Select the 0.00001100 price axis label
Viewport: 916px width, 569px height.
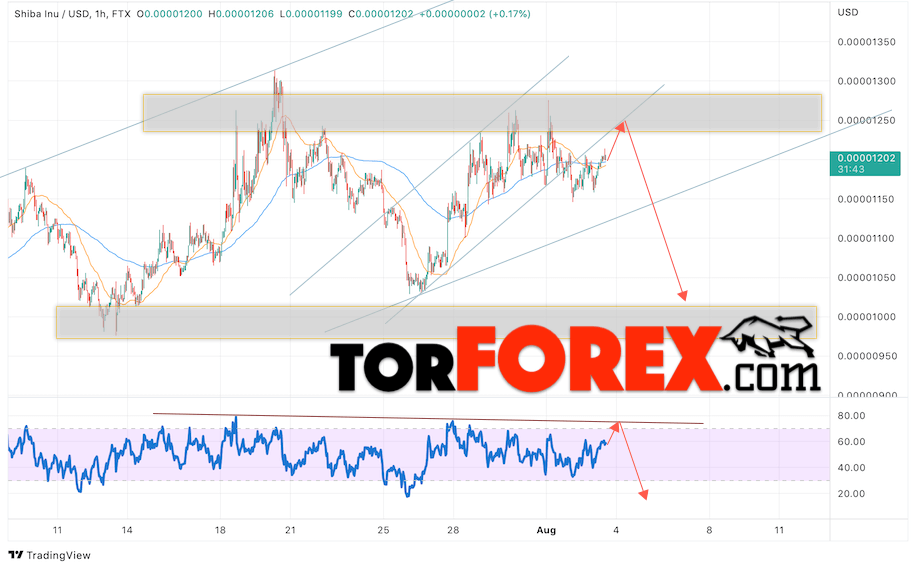coord(866,238)
